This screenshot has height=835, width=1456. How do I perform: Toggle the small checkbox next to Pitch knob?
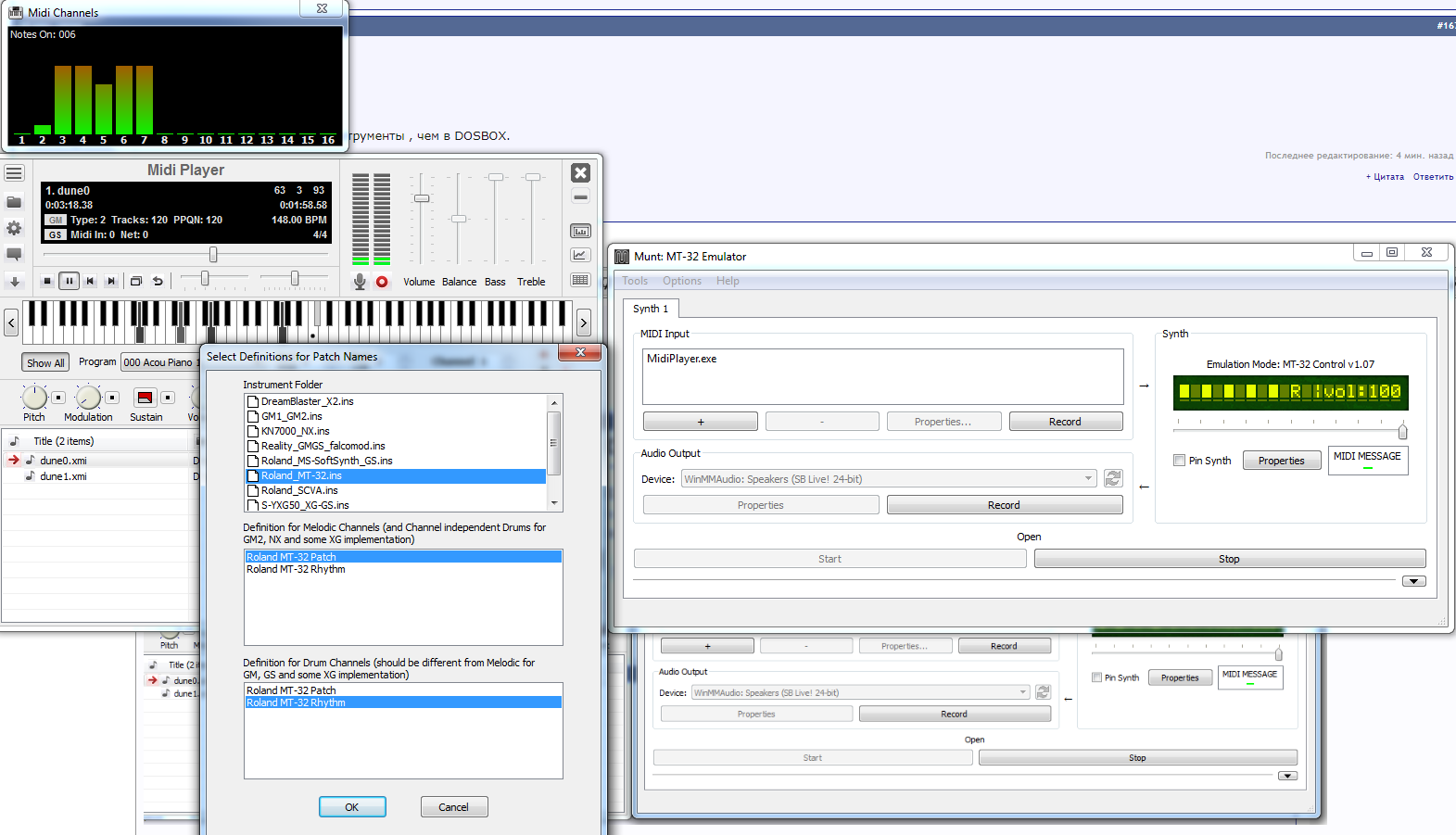click(58, 398)
